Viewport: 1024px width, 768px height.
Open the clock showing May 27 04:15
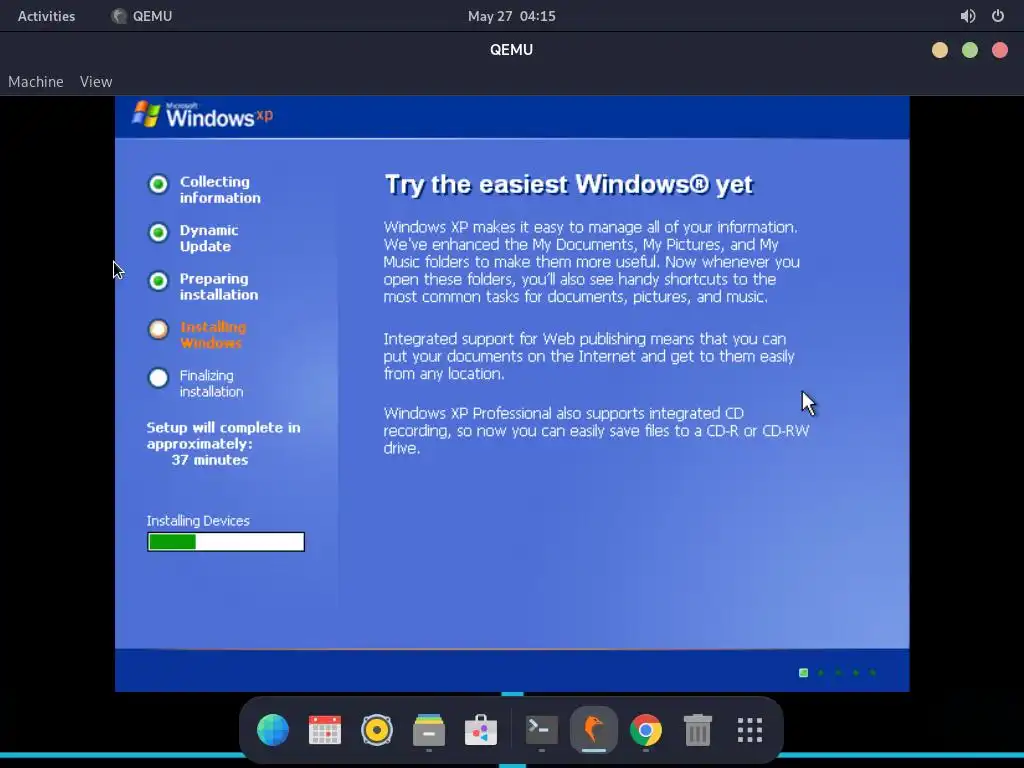tap(511, 16)
